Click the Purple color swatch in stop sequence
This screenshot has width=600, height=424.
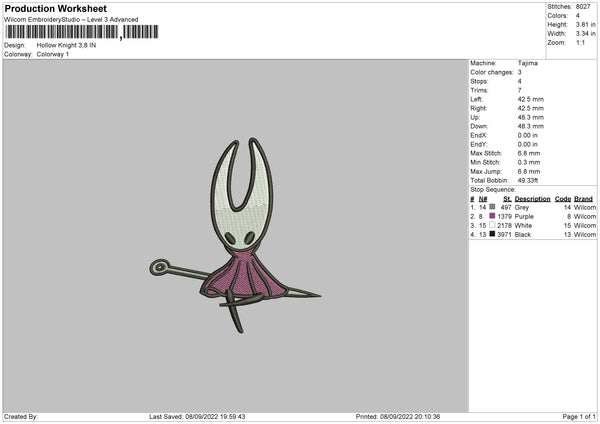point(492,216)
